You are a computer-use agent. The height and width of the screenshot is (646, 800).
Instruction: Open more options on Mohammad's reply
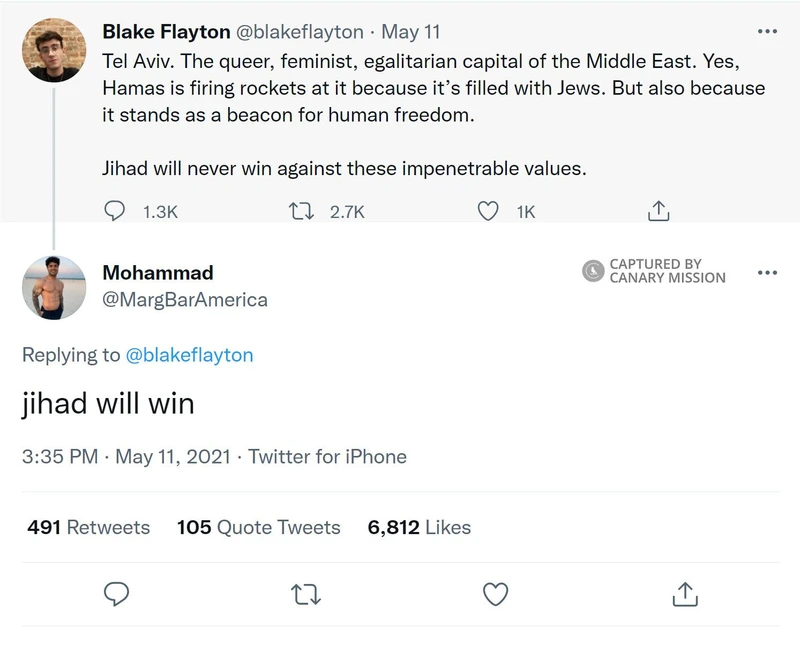click(x=768, y=271)
